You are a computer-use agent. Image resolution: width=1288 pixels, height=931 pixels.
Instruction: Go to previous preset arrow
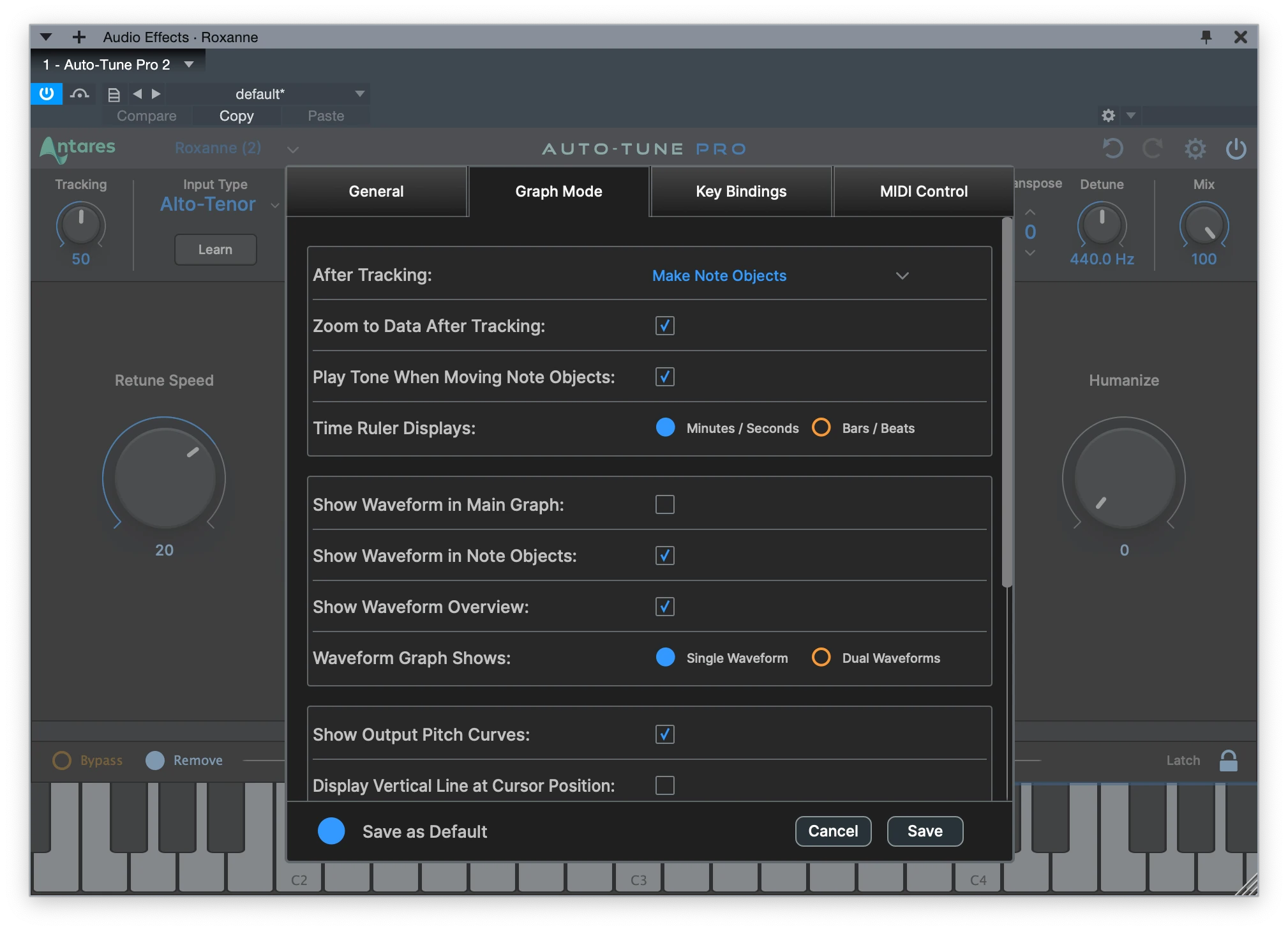(137, 94)
